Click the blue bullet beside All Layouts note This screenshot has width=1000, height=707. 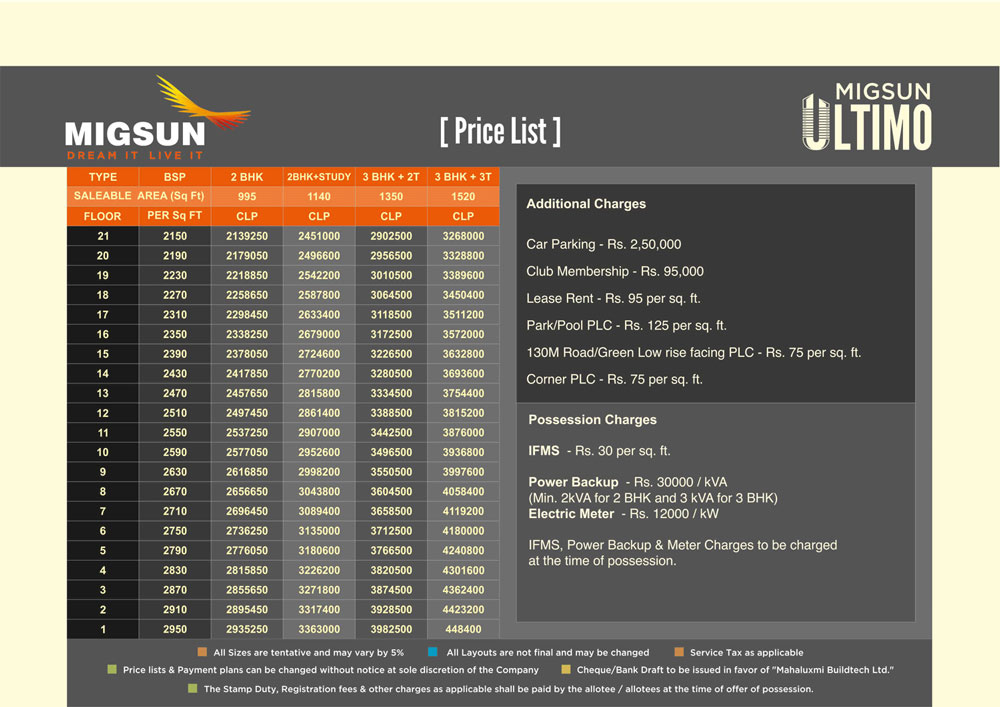coord(430,652)
